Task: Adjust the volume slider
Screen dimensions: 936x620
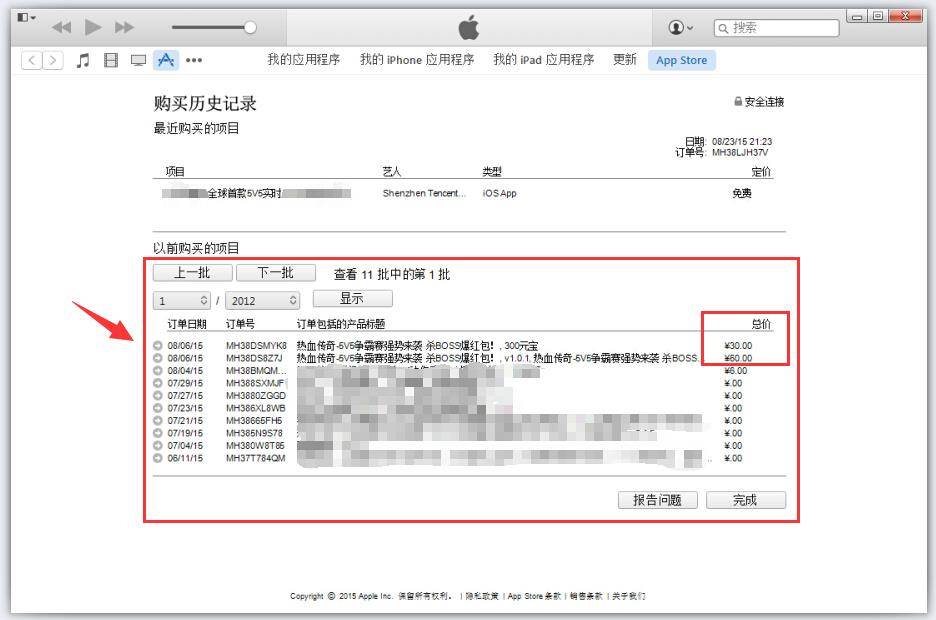Action: [x=250, y=27]
